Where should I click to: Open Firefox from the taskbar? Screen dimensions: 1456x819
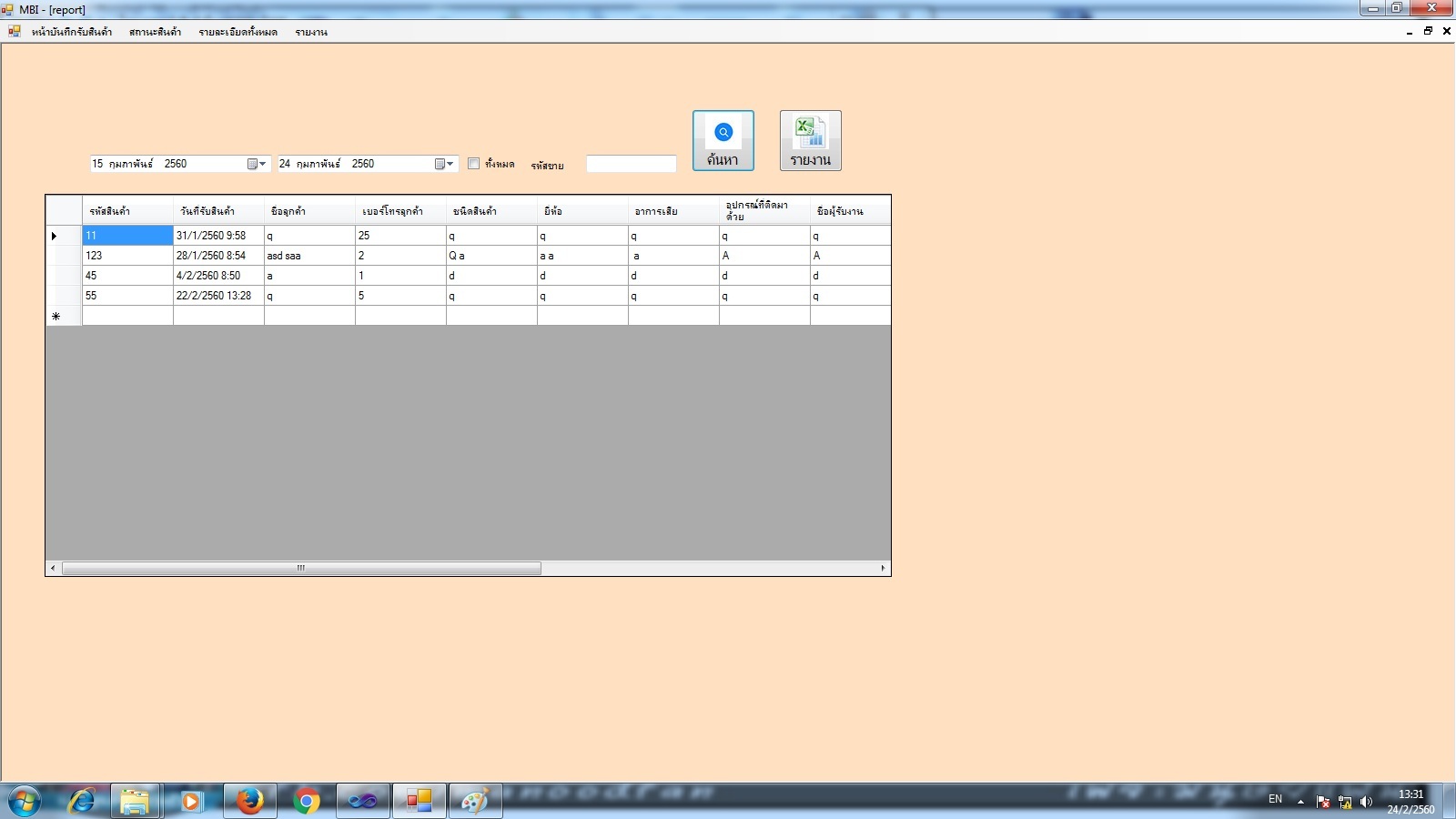[249, 801]
